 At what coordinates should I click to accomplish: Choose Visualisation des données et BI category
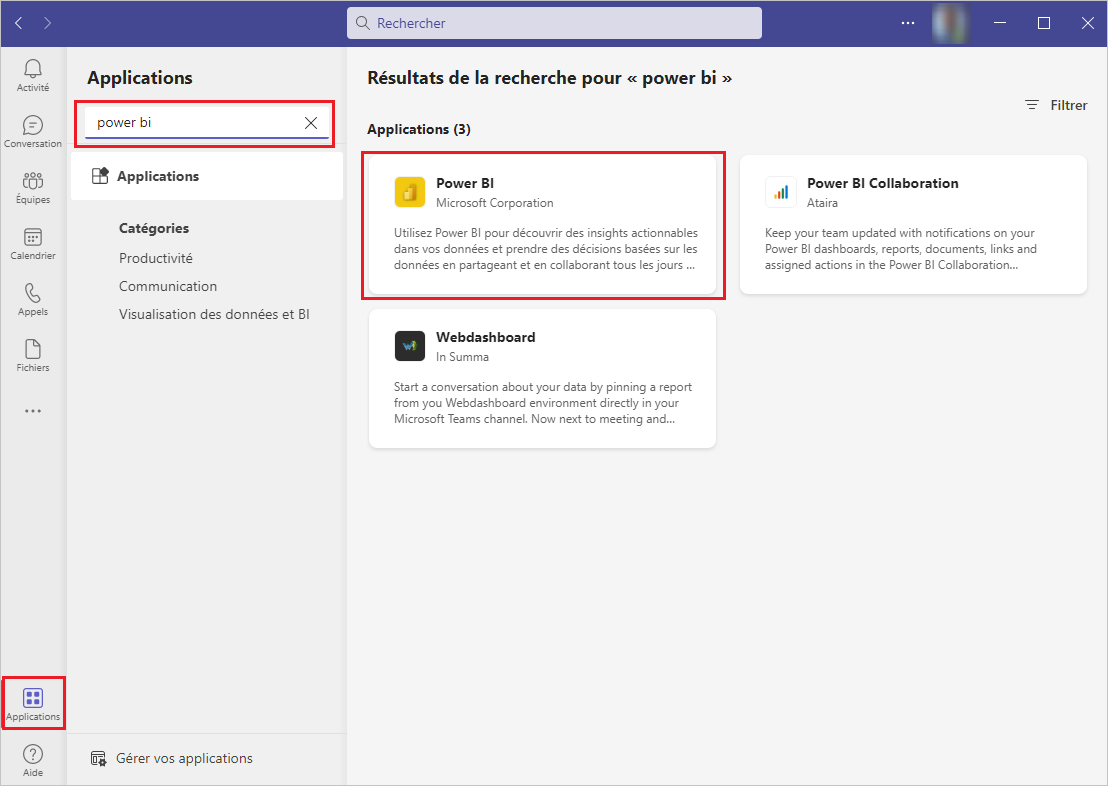click(214, 315)
